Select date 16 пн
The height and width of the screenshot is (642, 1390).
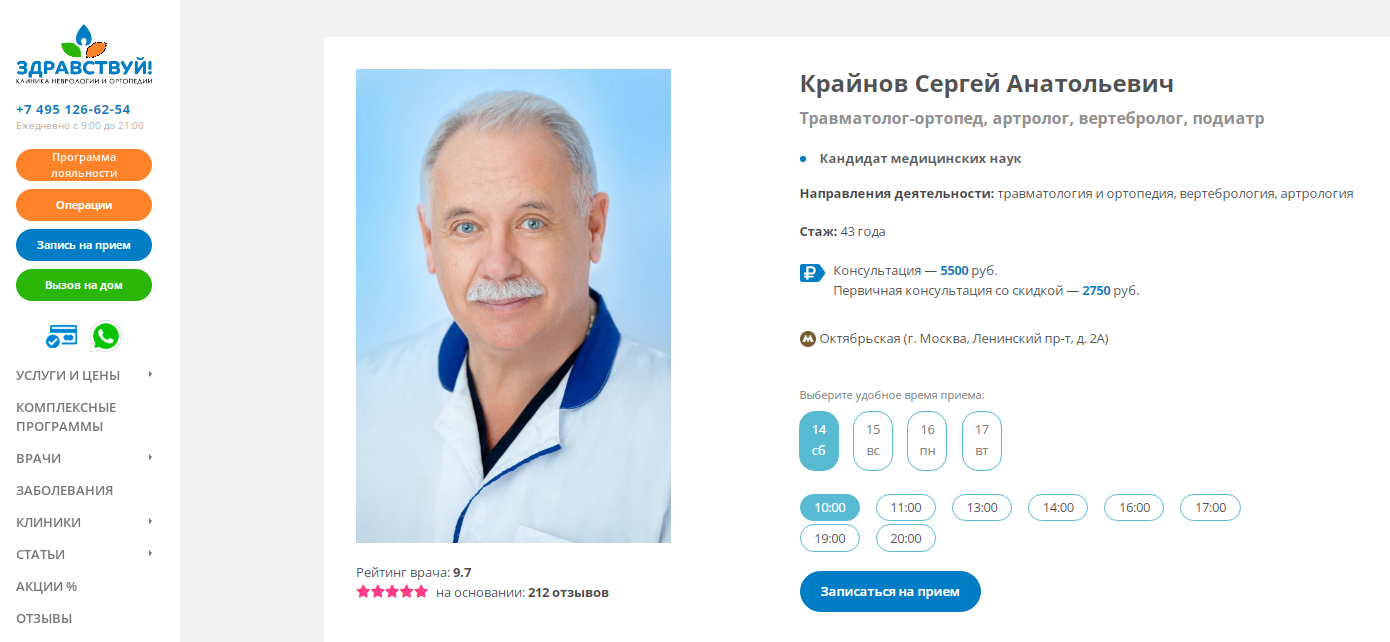(x=928, y=441)
